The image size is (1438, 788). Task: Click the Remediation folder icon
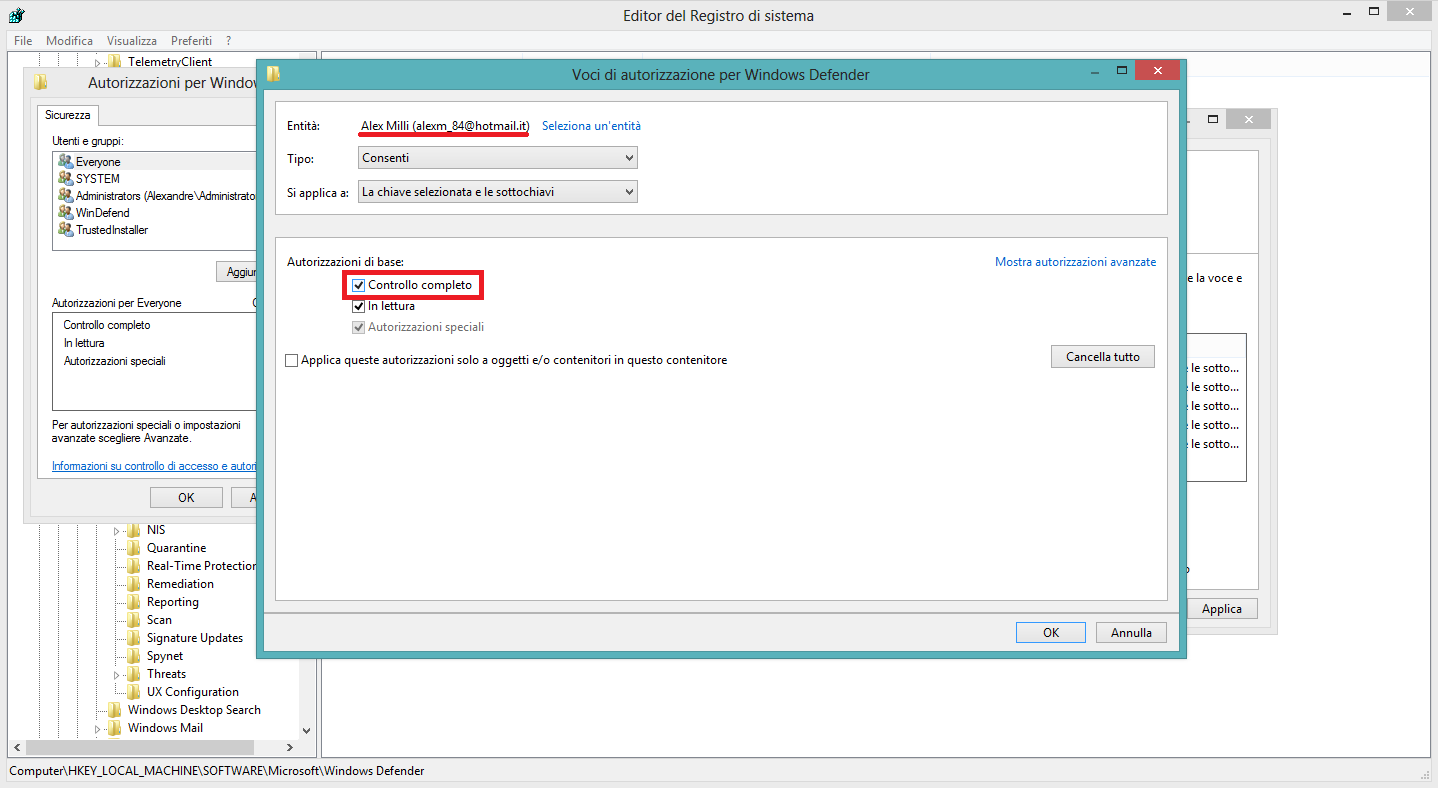pos(134,584)
